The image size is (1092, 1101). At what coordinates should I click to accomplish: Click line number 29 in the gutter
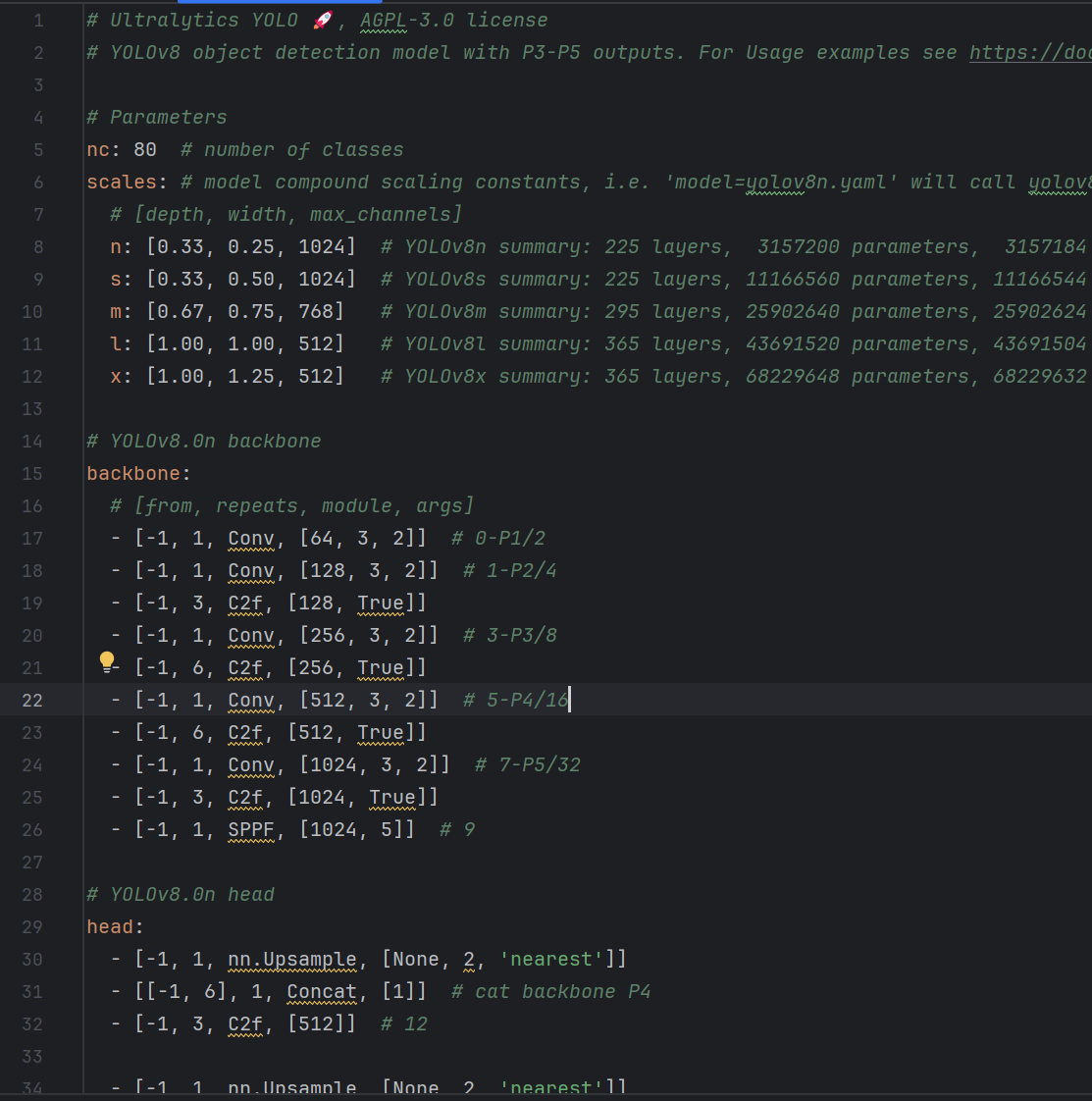(32, 927)
